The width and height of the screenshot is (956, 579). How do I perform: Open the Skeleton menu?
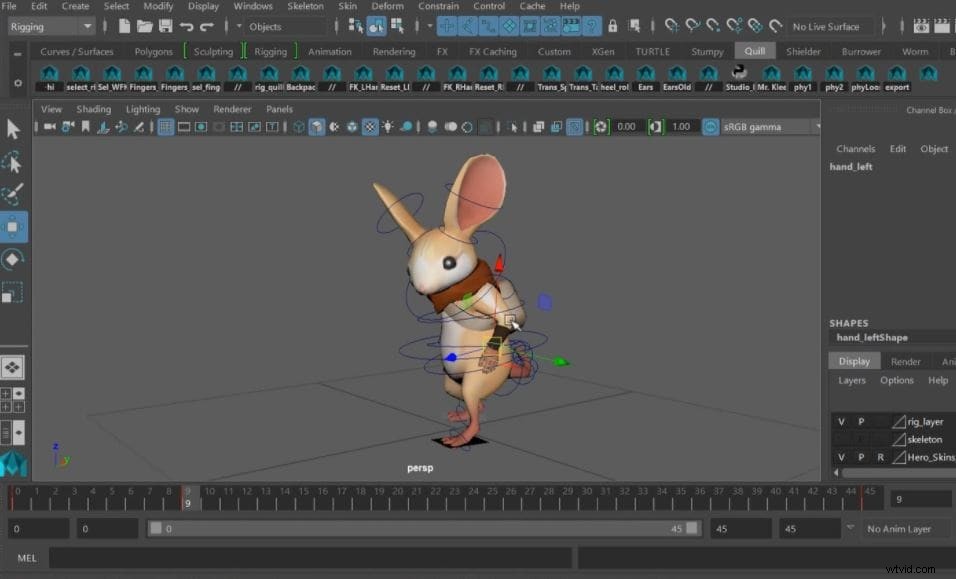[x=305, y=6]
